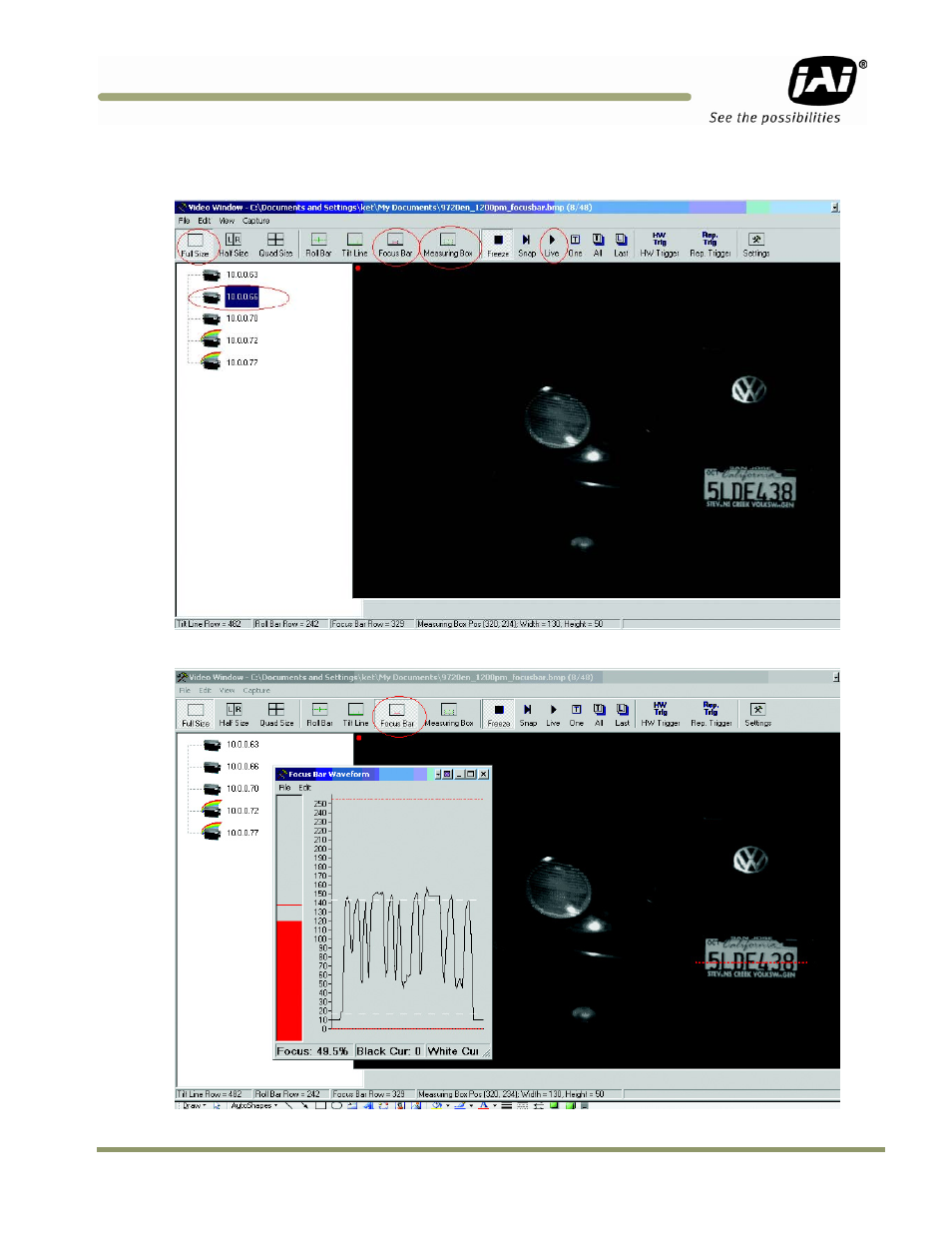Maximize the Focus Bar Waveform window
The image size is (952, 1233).
click(471, 774)
